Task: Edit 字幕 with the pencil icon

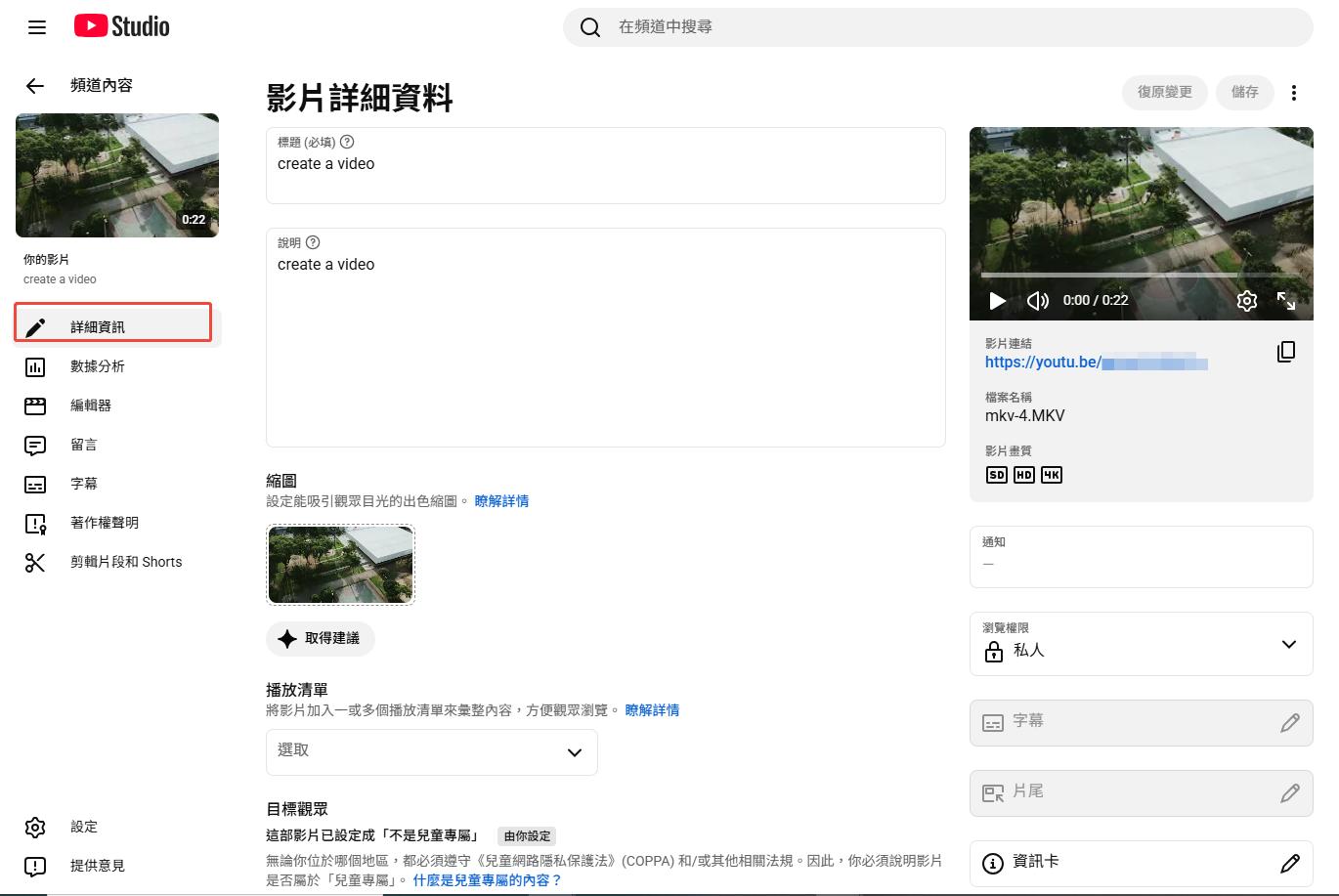Action: (x=1290, y=723)
